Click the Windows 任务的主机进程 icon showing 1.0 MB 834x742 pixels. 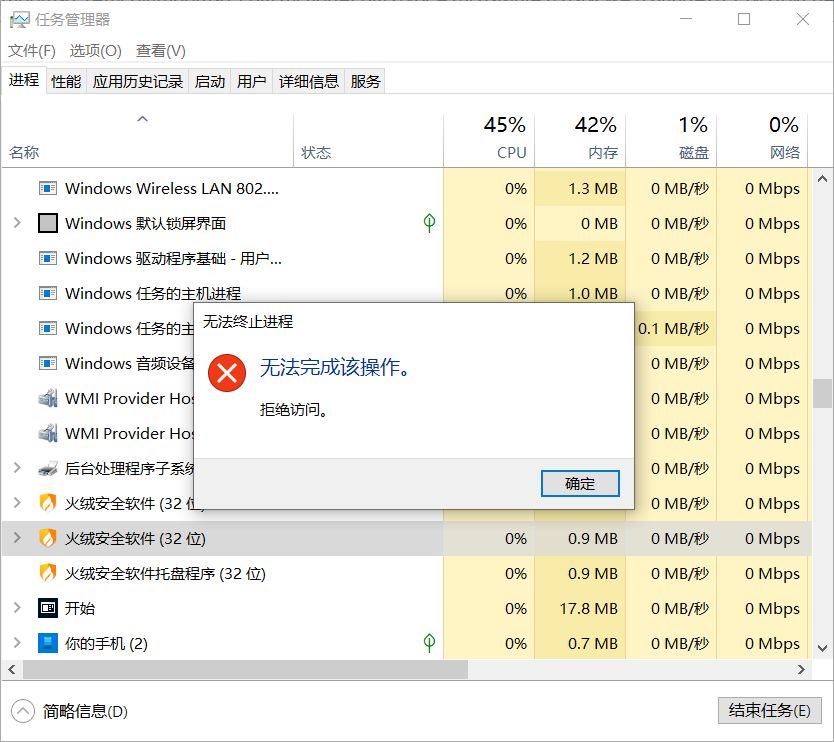[48, 294]
